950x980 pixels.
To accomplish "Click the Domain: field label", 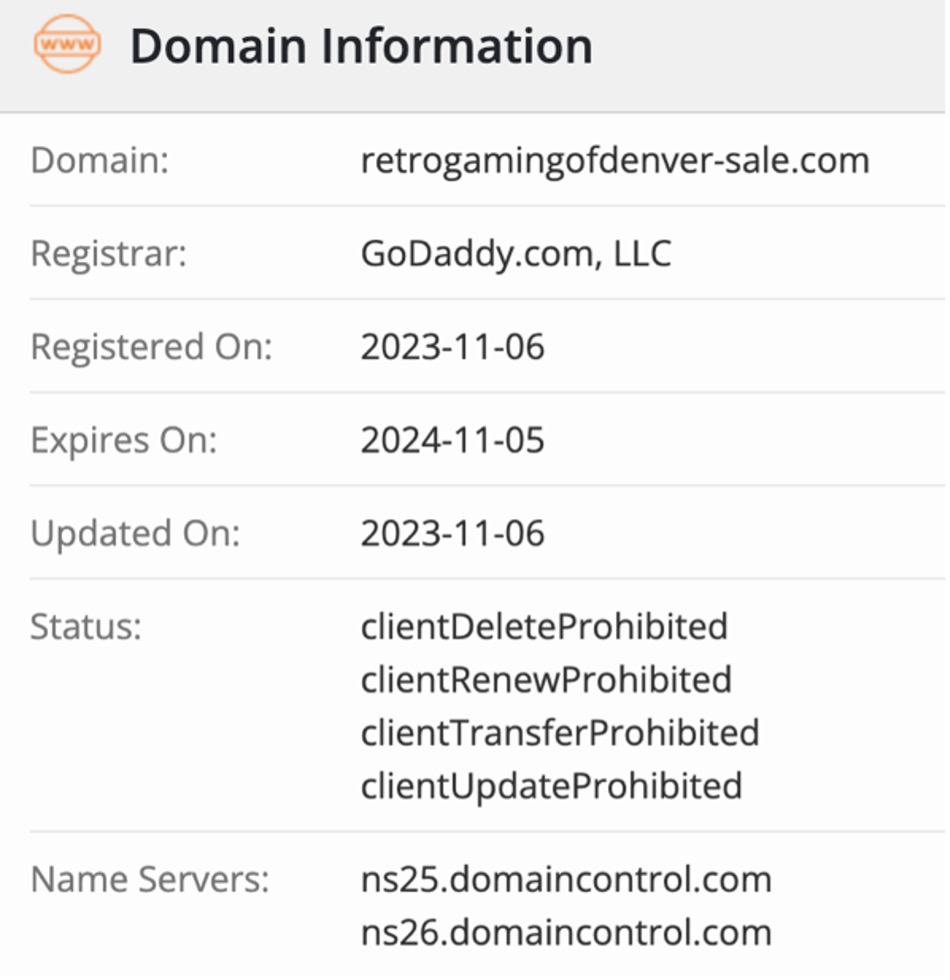I will 100,160.
